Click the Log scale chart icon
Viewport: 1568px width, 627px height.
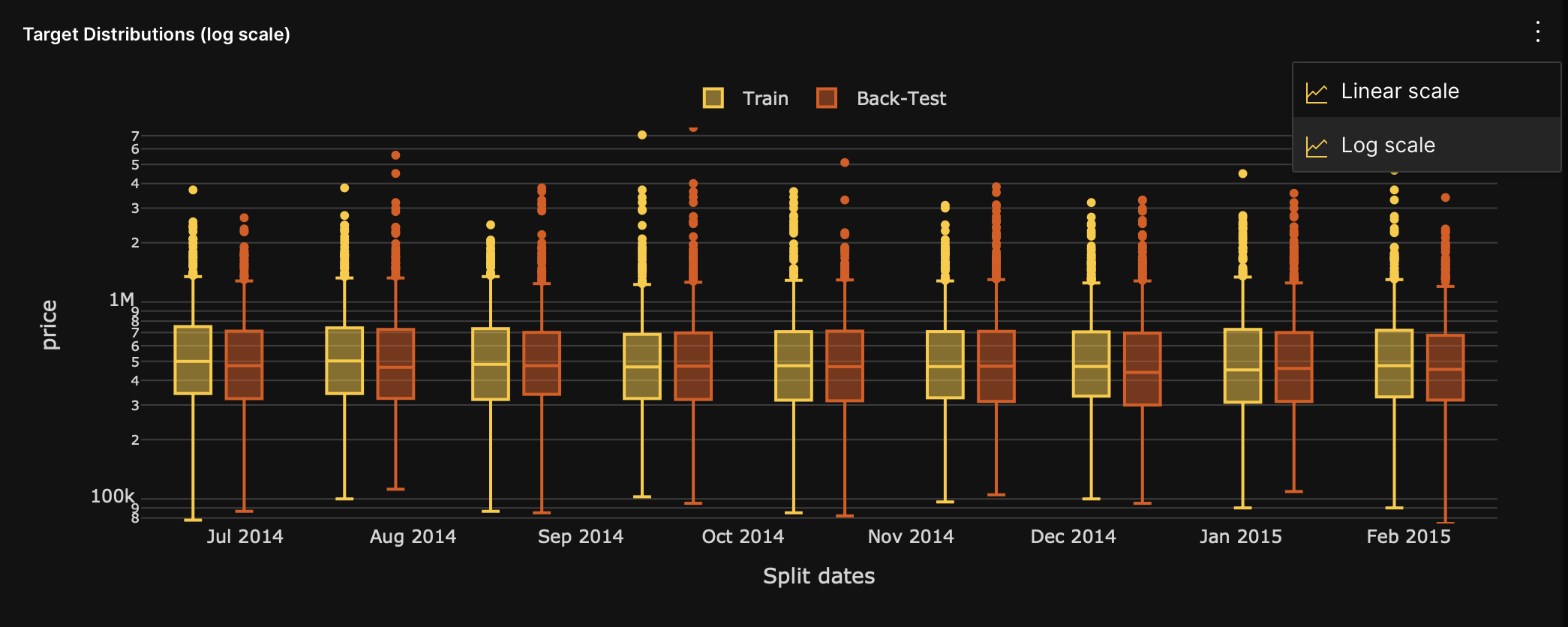tap(1317, 146)
